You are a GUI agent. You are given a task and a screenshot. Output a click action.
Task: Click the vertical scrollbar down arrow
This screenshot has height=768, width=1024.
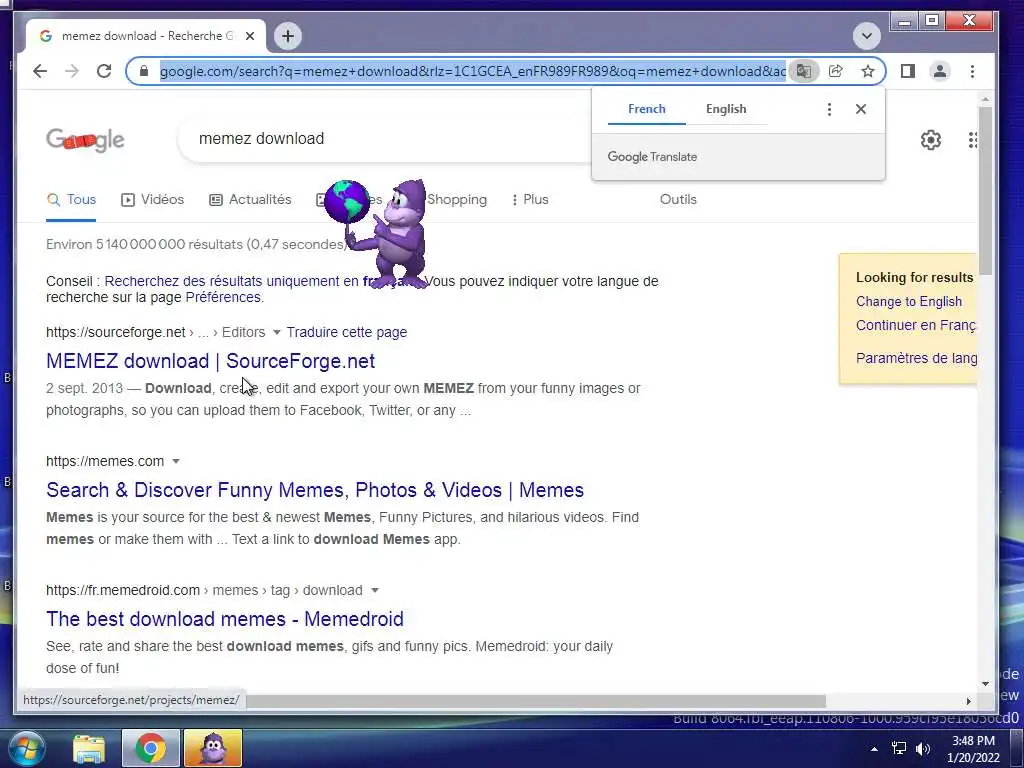(x=985, y=684)
